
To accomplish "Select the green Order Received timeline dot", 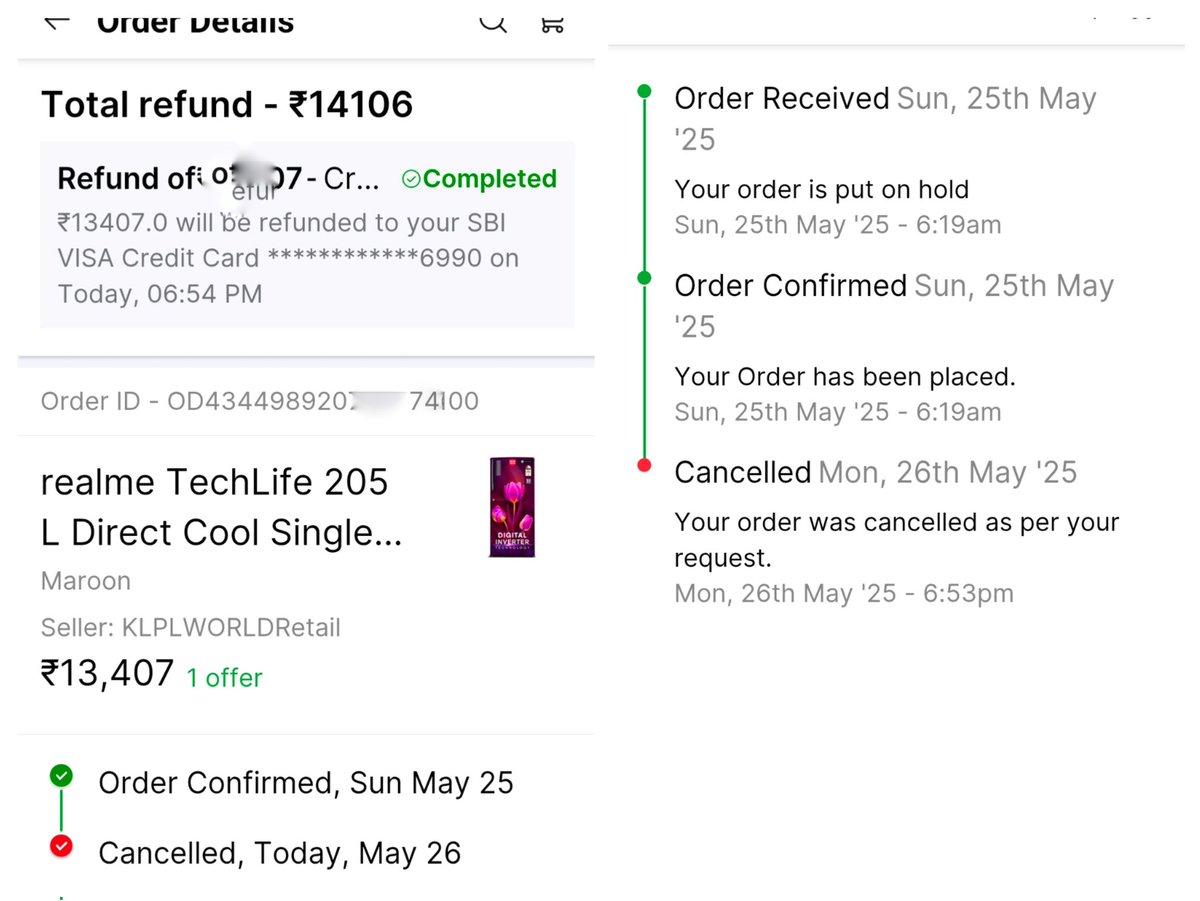I will click(644, 91).
